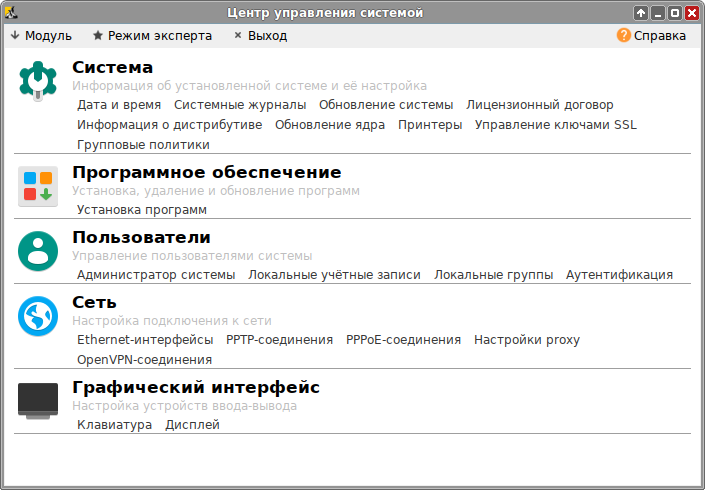Open PPTP-соединения
Screen dimensions: 705x490
tap(280, 340)
